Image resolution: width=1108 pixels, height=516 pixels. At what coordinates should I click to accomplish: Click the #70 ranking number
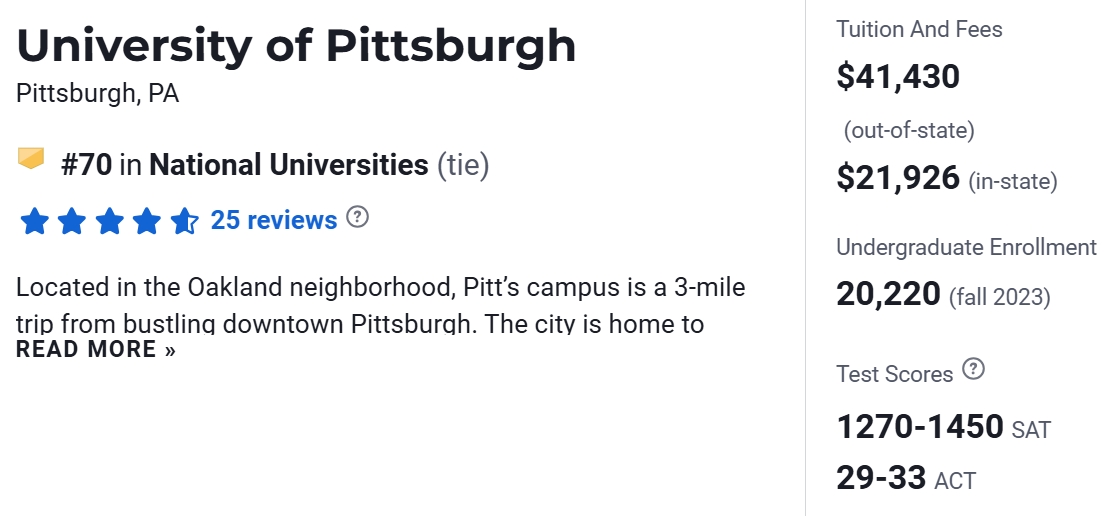click(86, 164)
